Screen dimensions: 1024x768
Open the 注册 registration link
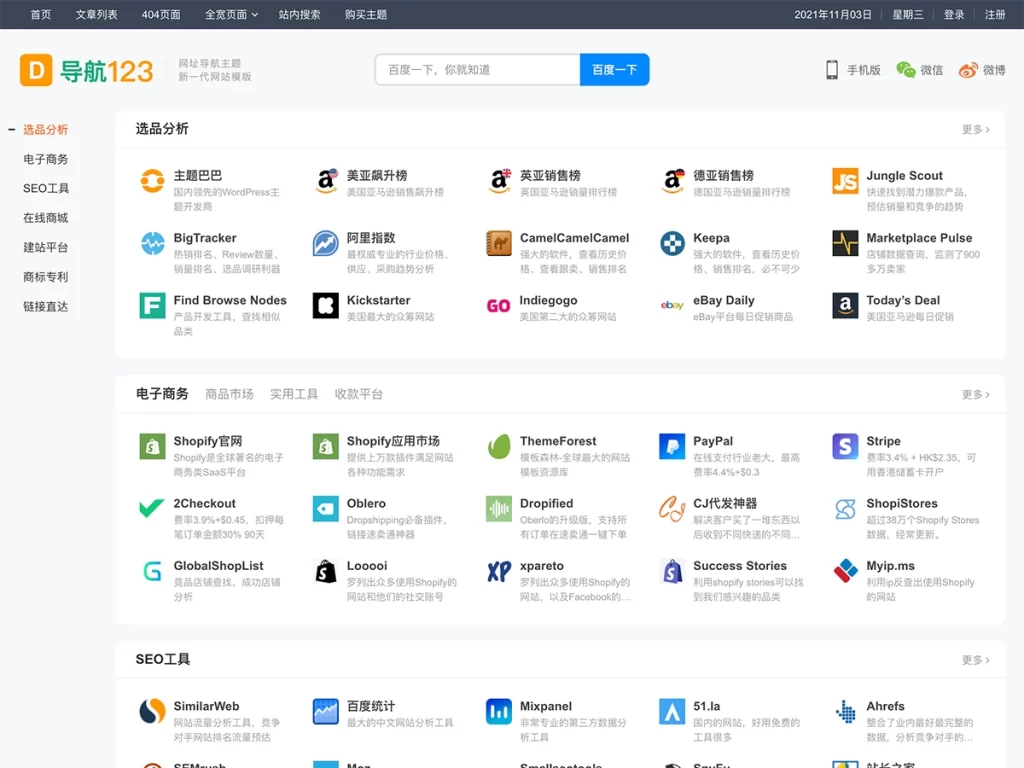click(994, 15)
